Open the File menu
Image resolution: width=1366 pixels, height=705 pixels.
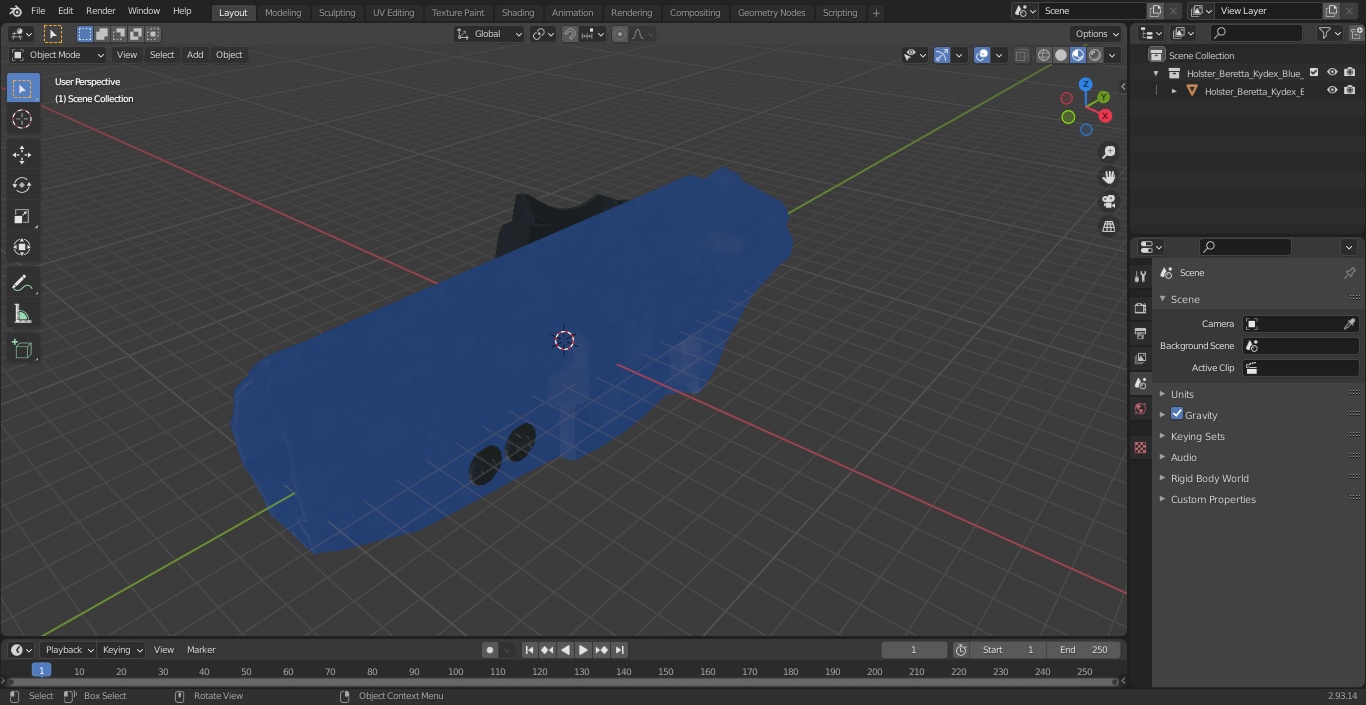38,11
